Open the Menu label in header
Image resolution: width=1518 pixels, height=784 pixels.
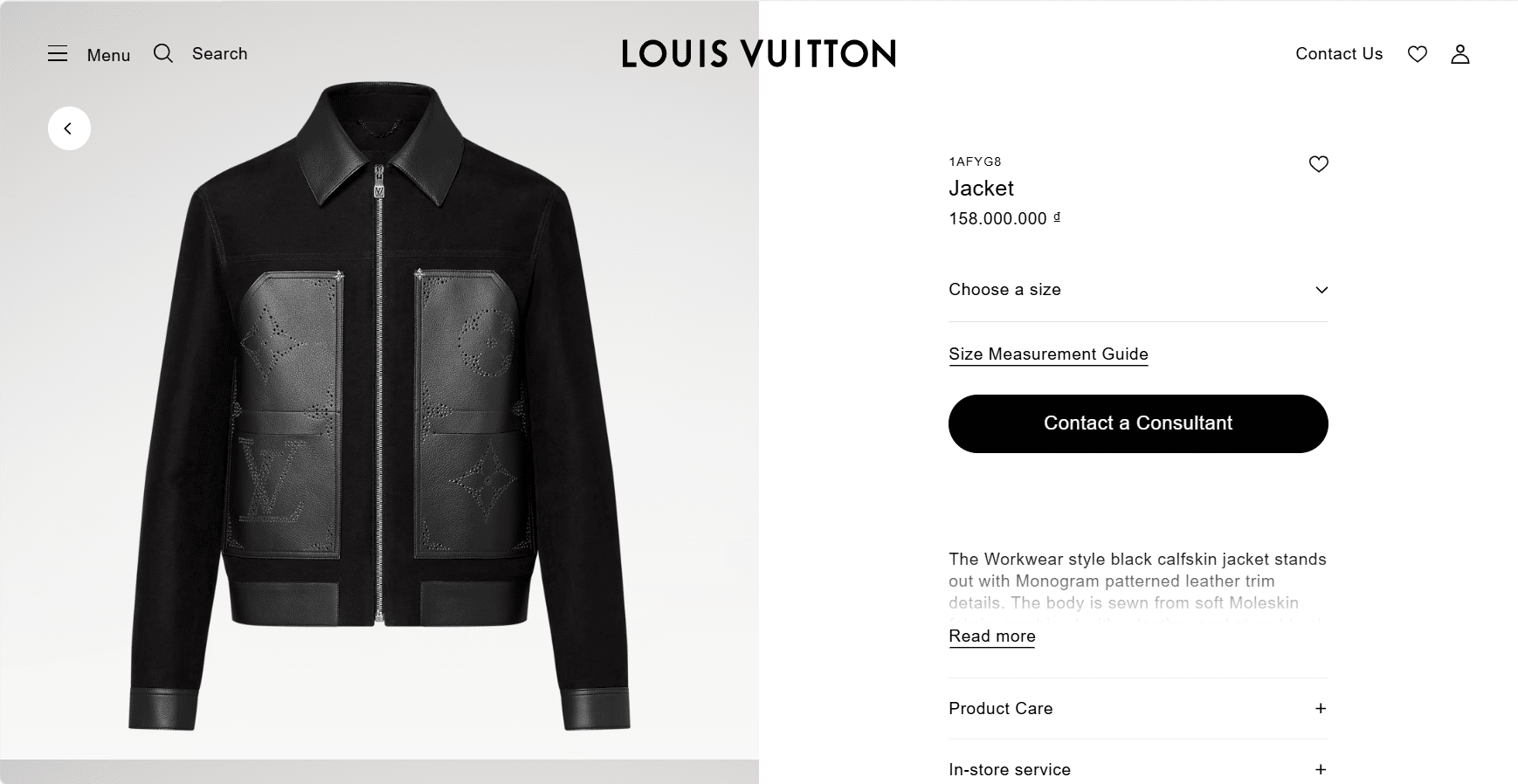point(108,55)
